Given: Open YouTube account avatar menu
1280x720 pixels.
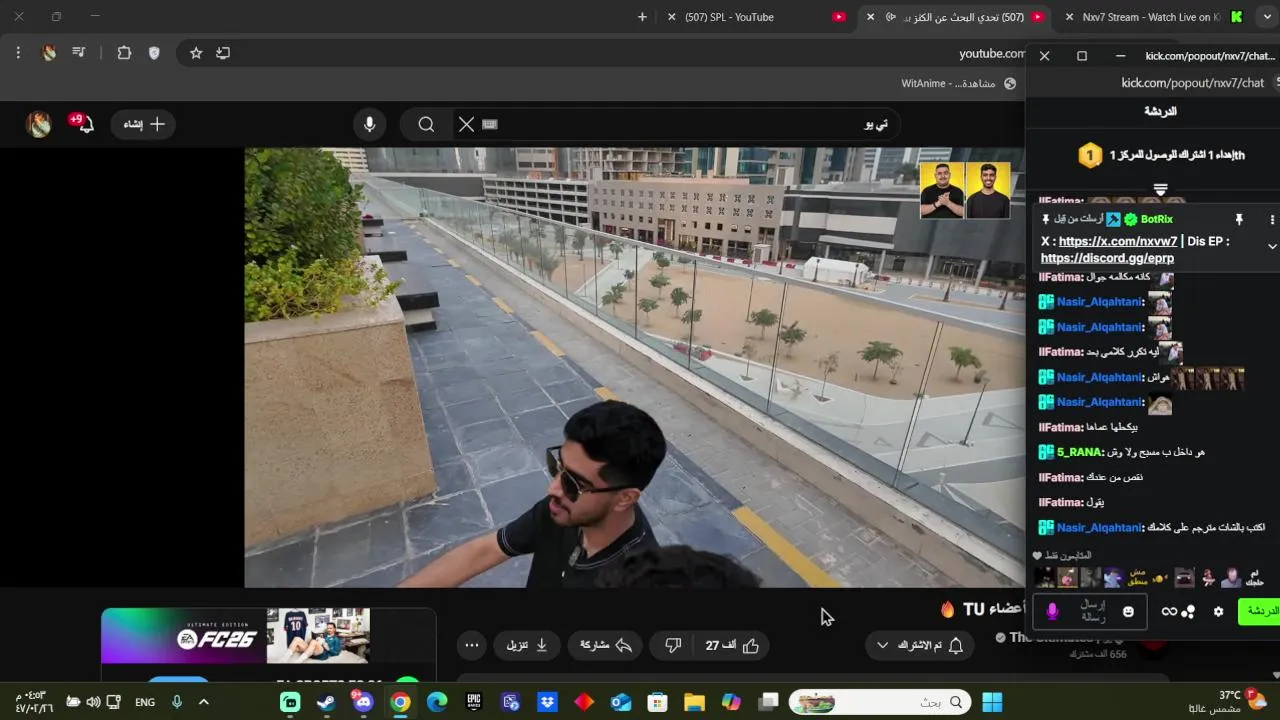Looking at the screenshot, I should (39, 124).
